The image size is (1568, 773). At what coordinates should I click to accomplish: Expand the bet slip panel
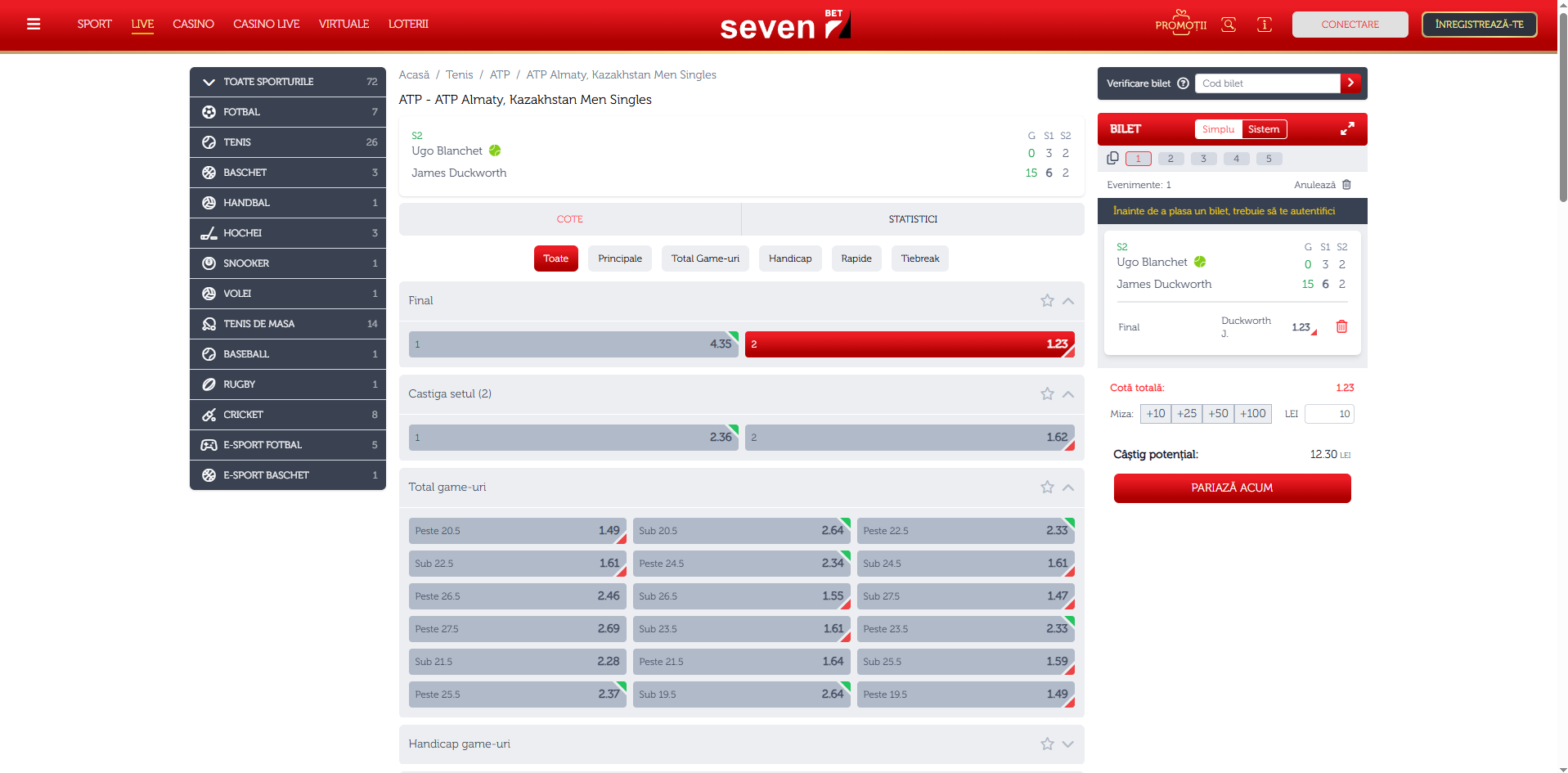point(1346,129)
